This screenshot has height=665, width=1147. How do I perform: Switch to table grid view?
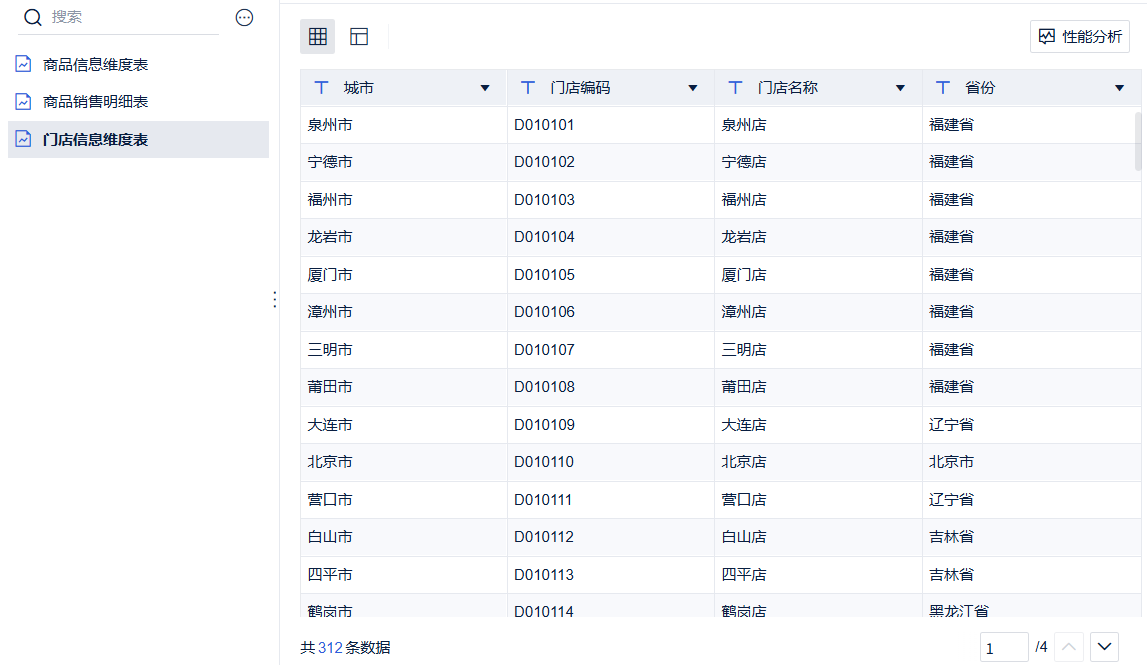(318, 37)
